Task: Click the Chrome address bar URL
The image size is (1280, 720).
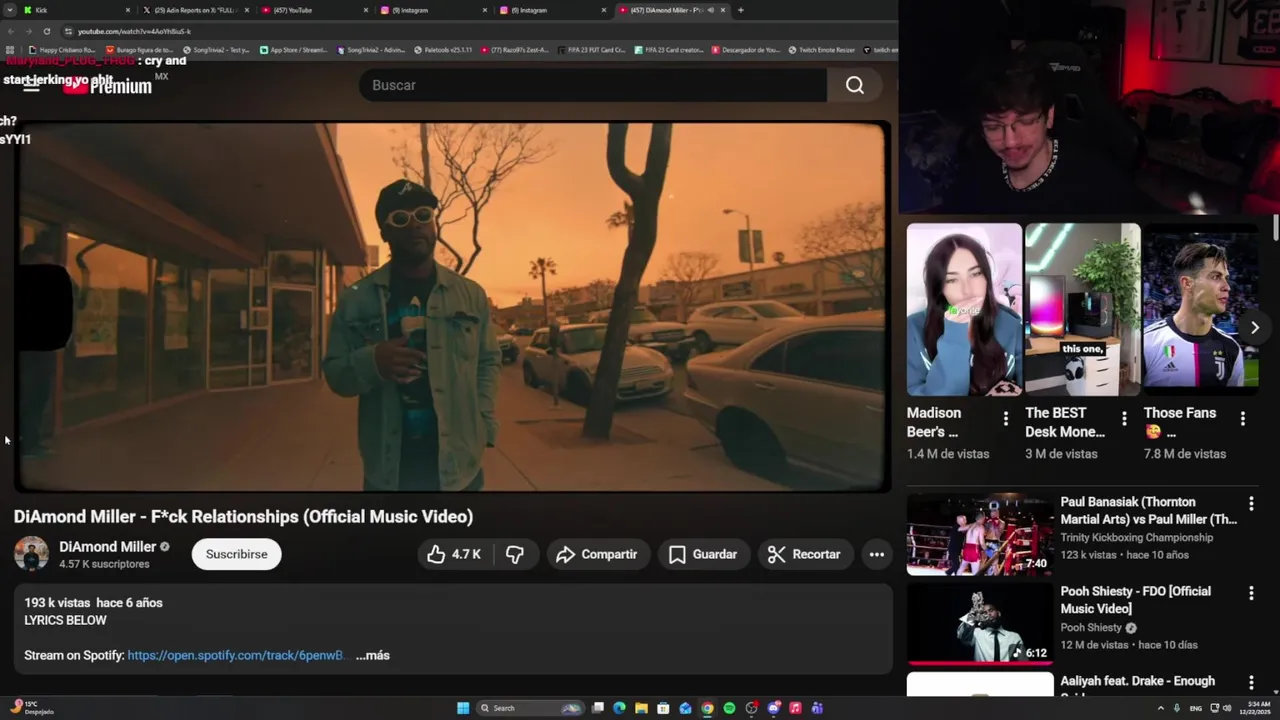Action: pos(134,31)
